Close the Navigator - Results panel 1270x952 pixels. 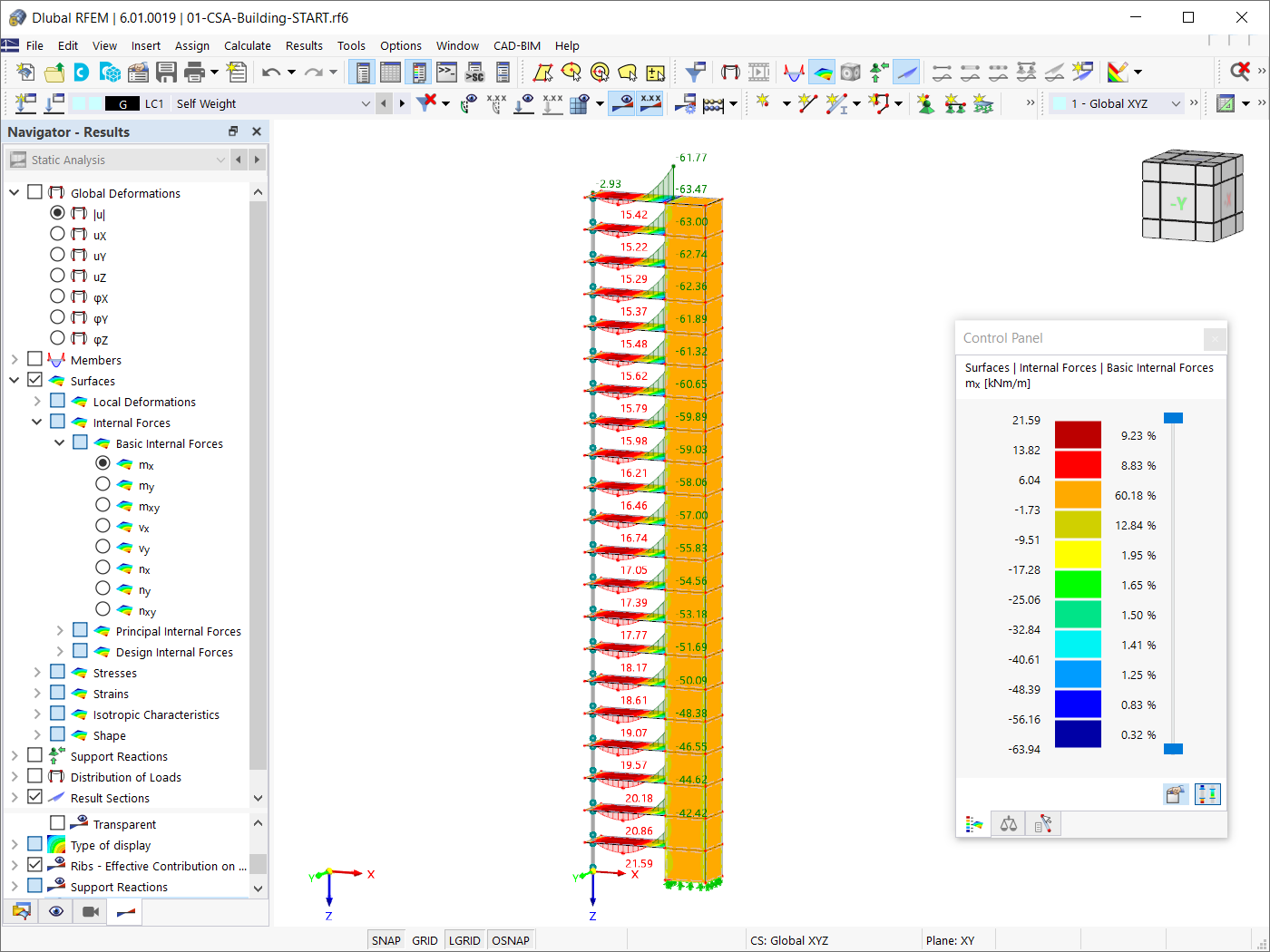pos(257,131)
